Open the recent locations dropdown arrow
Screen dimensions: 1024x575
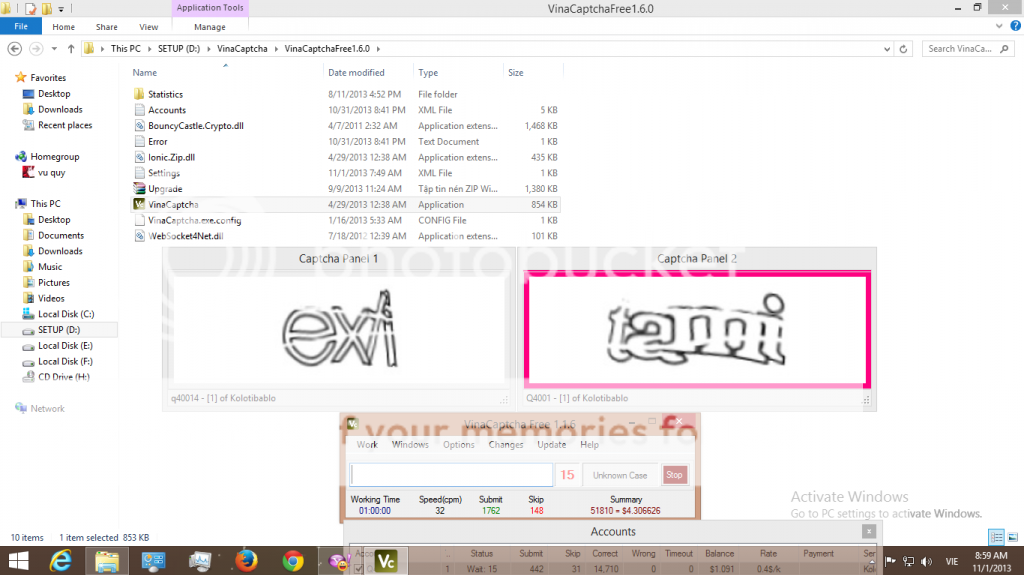click(55, 48)
